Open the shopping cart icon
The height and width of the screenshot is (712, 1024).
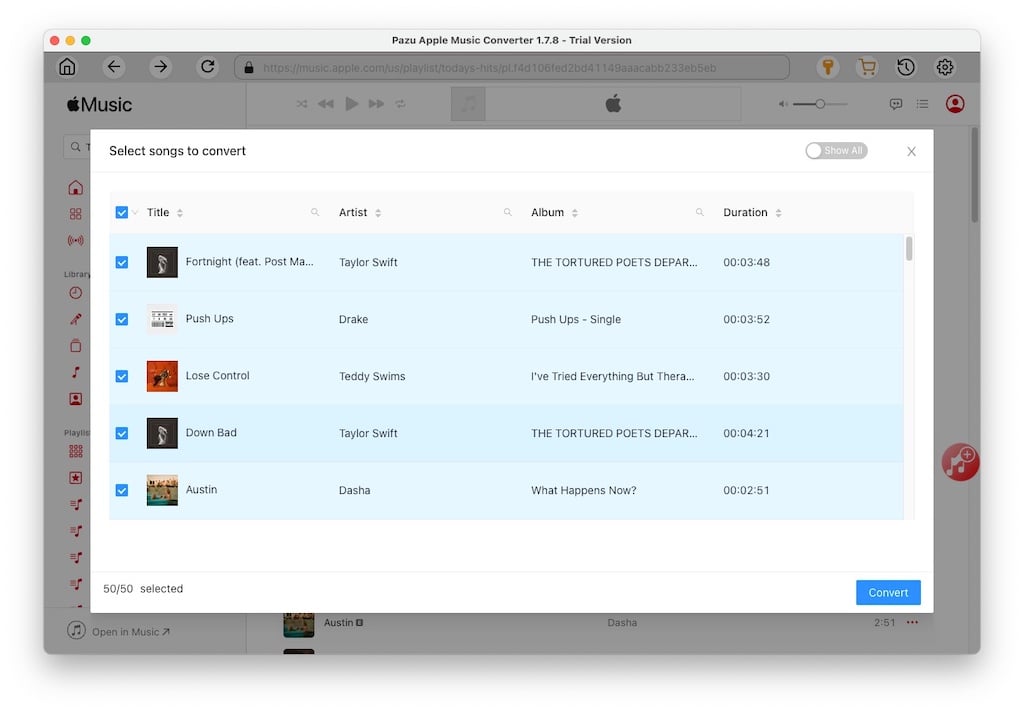(867, 67)
